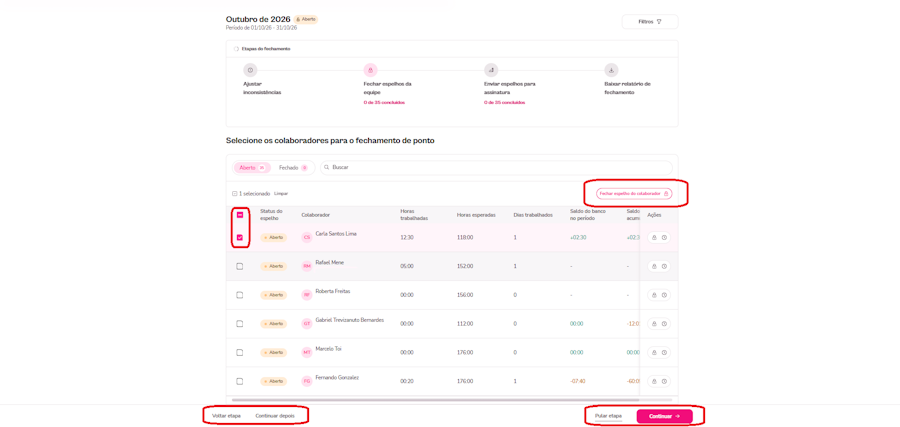900x427 pixels.
Task: Click clock icon in Gabriel Trevizanuto Bernardes row
Action: (x=664, y=324)
